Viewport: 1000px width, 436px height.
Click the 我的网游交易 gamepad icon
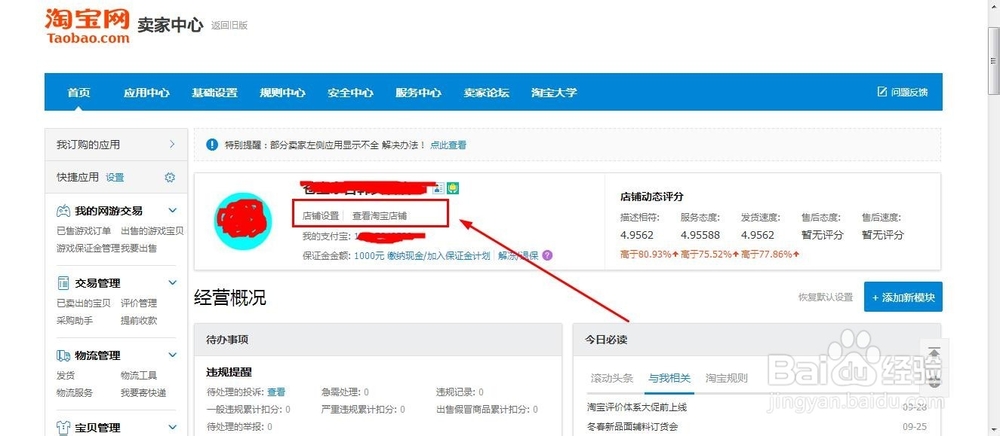click(x=63, y=211)
